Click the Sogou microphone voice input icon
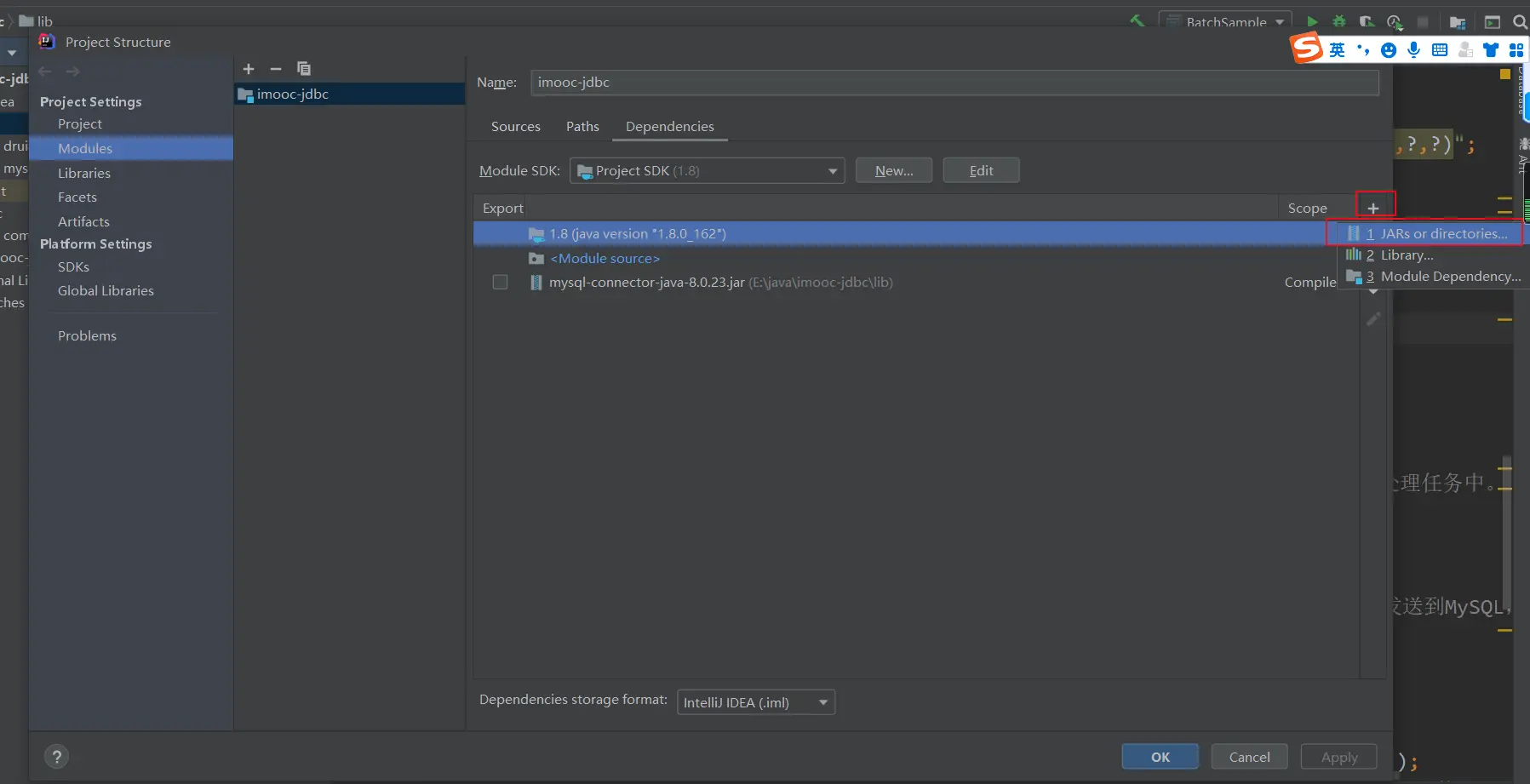This screenshot has height=784, width=1530. click(1414, 50)
